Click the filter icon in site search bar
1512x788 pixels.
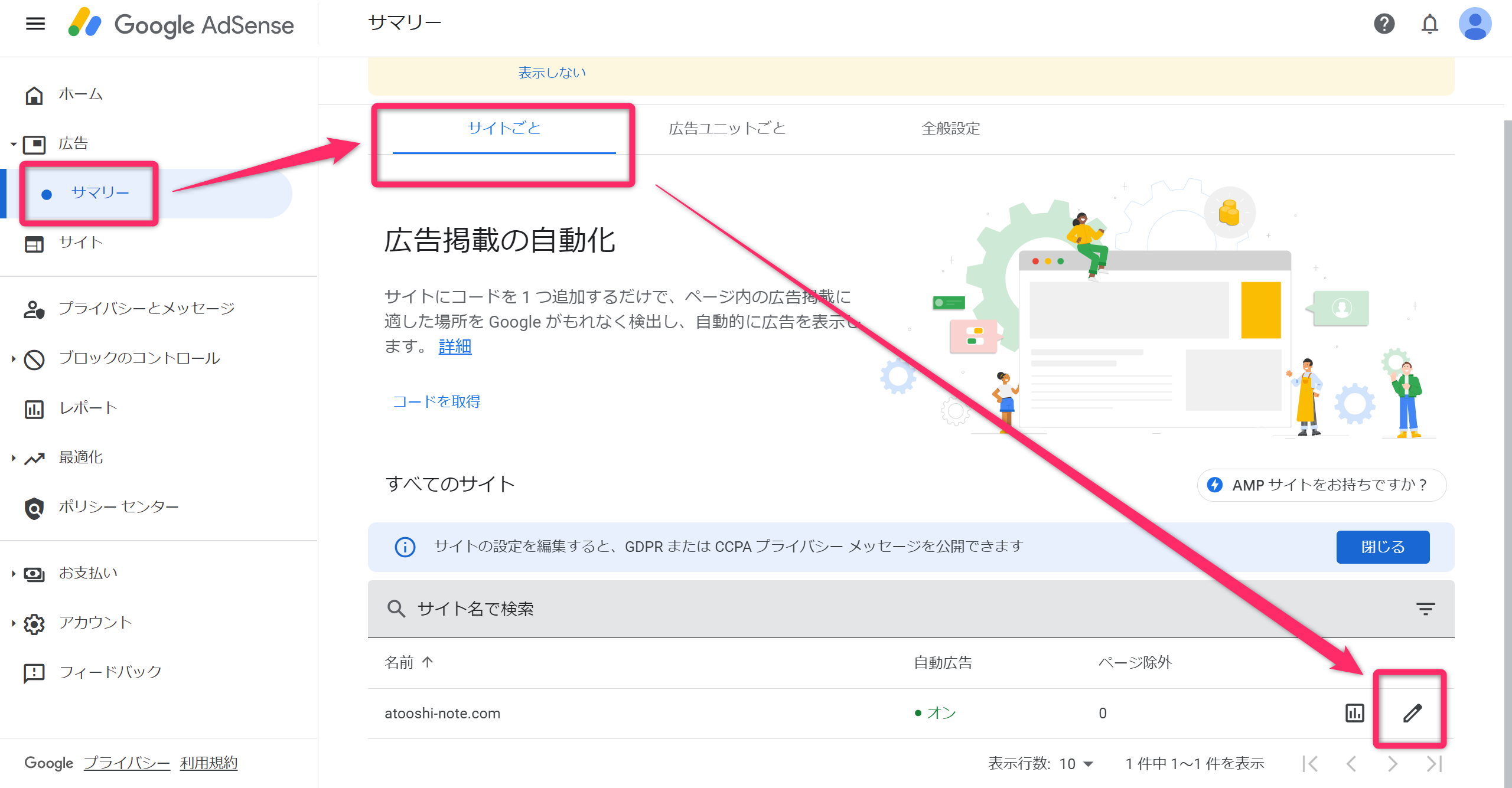click(1425, 609)
